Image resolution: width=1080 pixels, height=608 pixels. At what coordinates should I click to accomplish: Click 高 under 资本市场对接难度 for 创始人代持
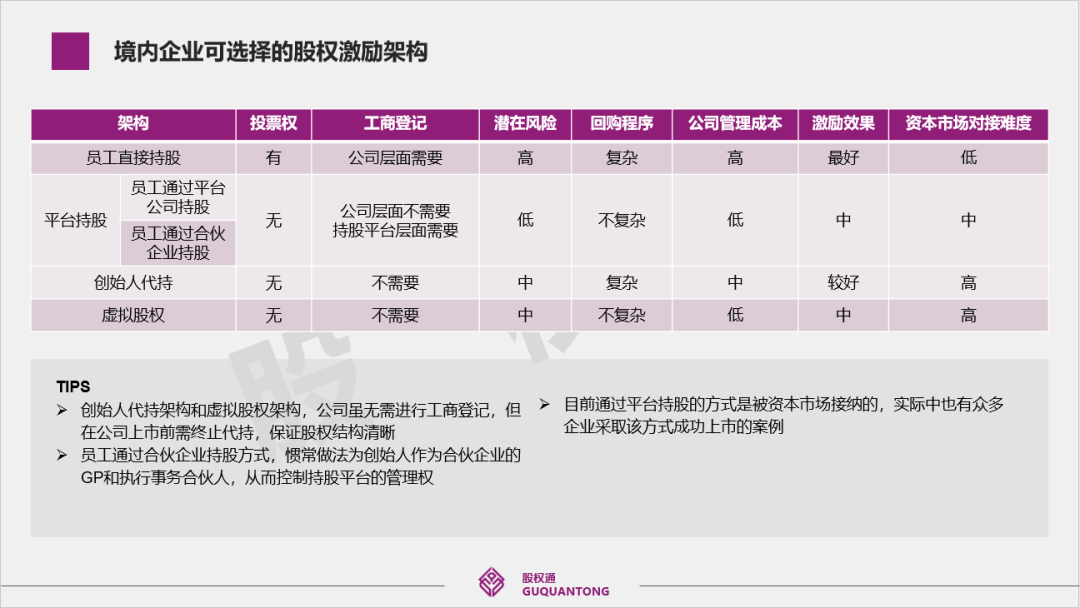pyautogui.click(x=968, y=283)
